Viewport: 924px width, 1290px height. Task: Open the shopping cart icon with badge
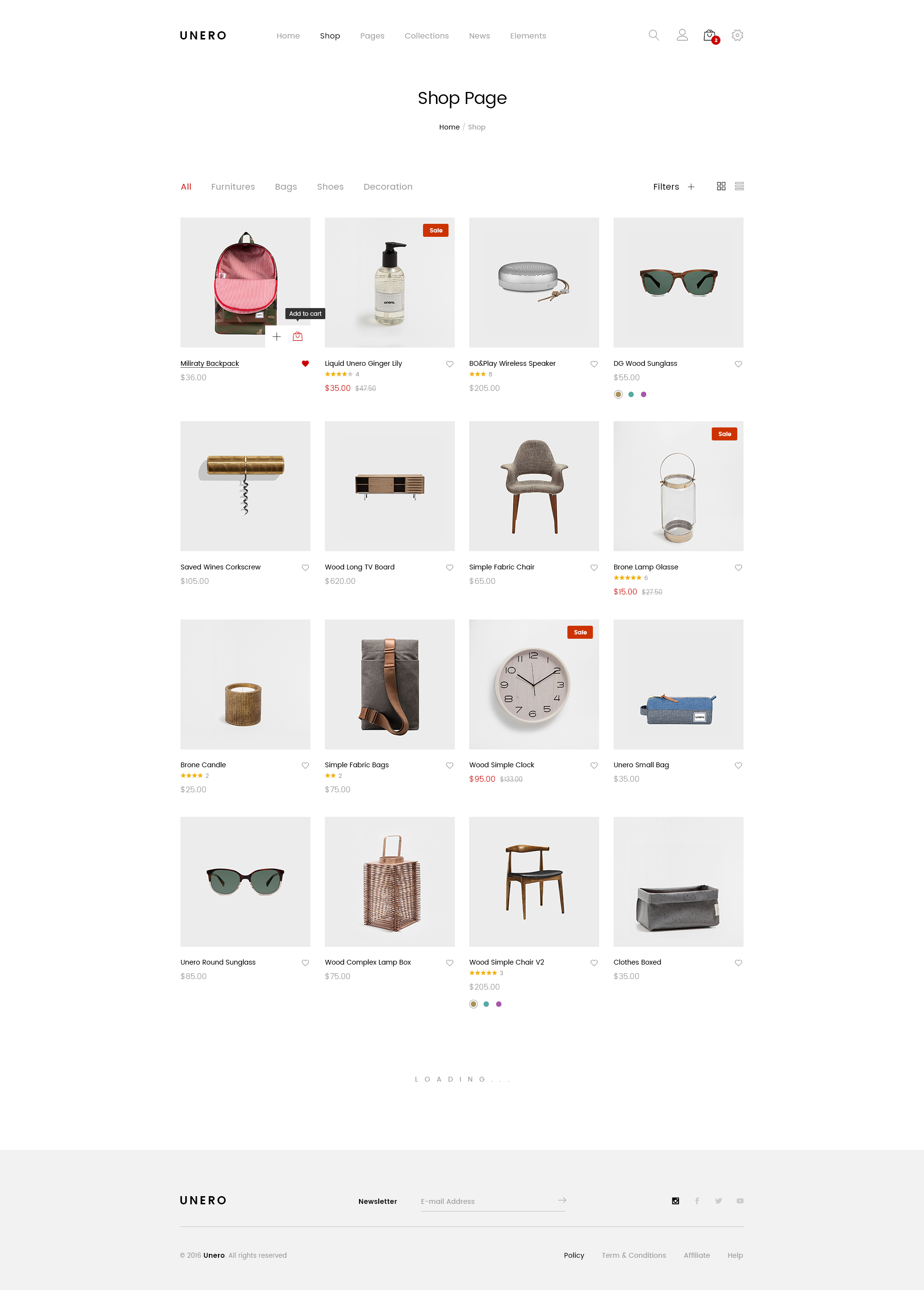coord(710,37)
